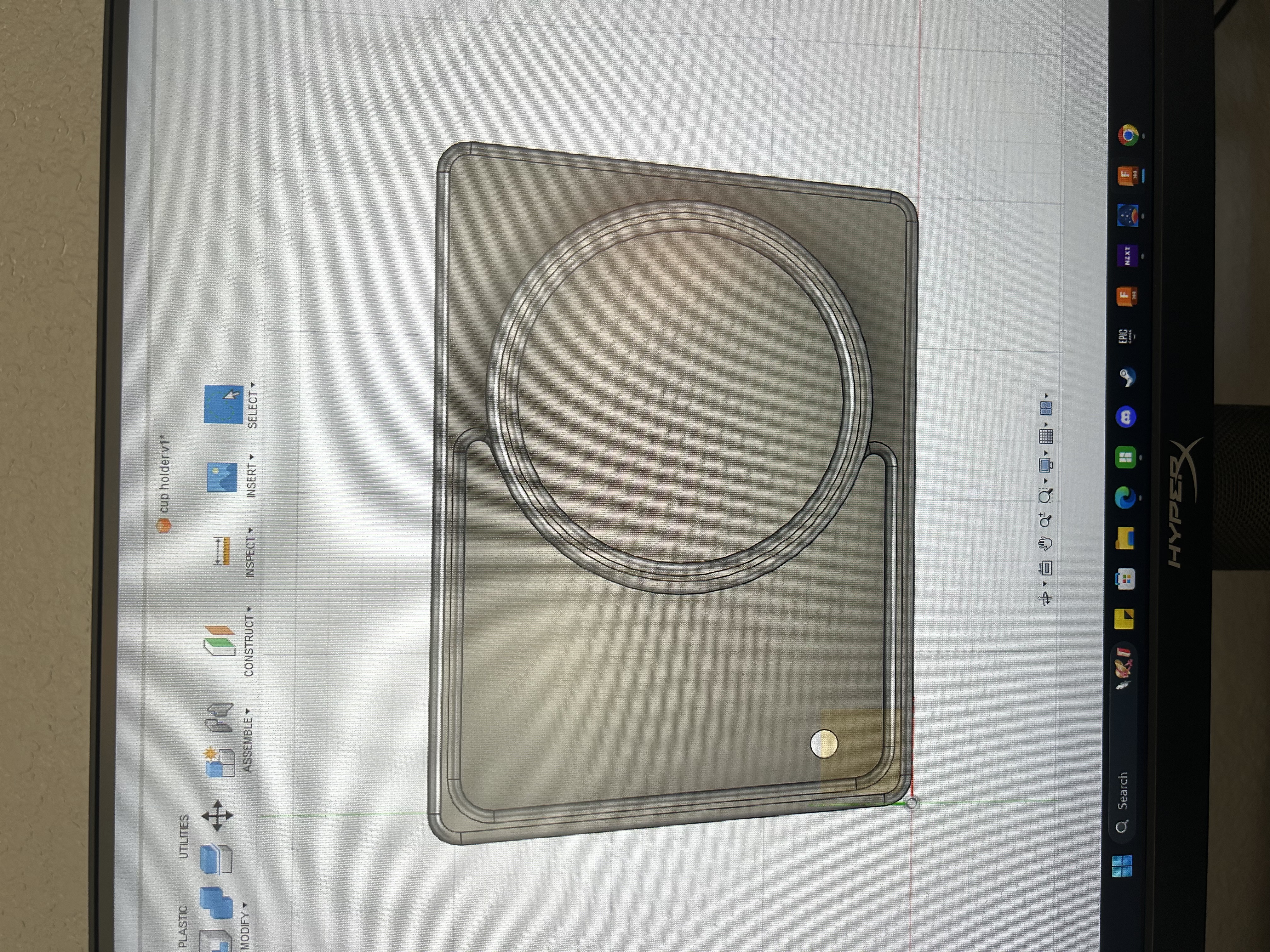Expand the INSPECT dropdown
Image resolution: width=1270 pixels, height=952 pixels.
250,552
